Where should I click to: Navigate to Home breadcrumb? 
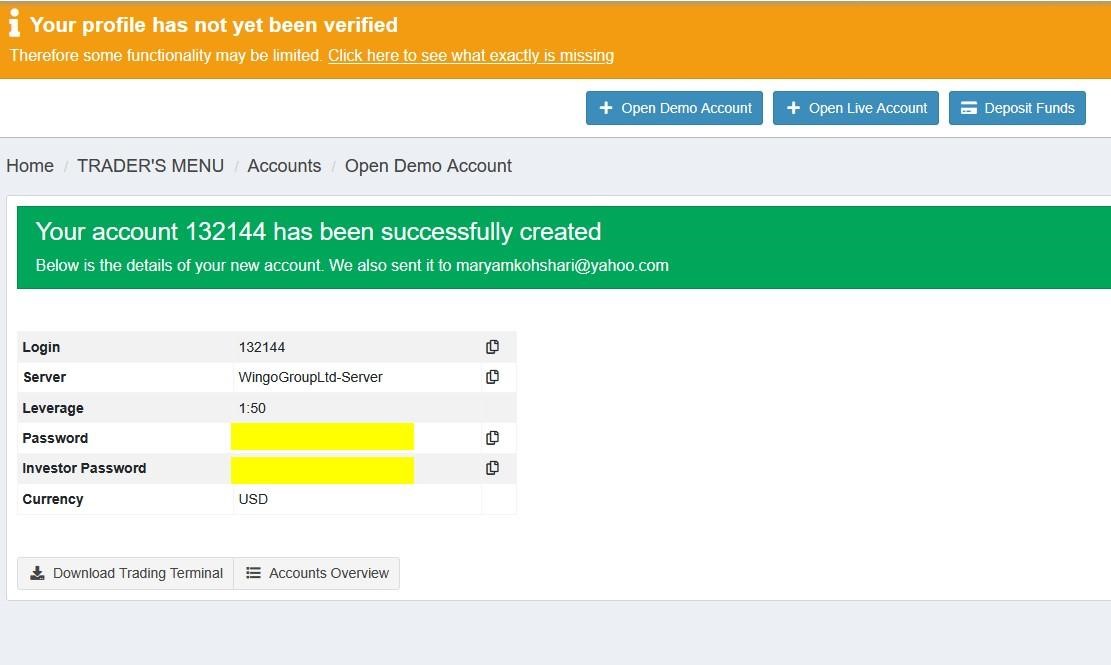[30, 166]
